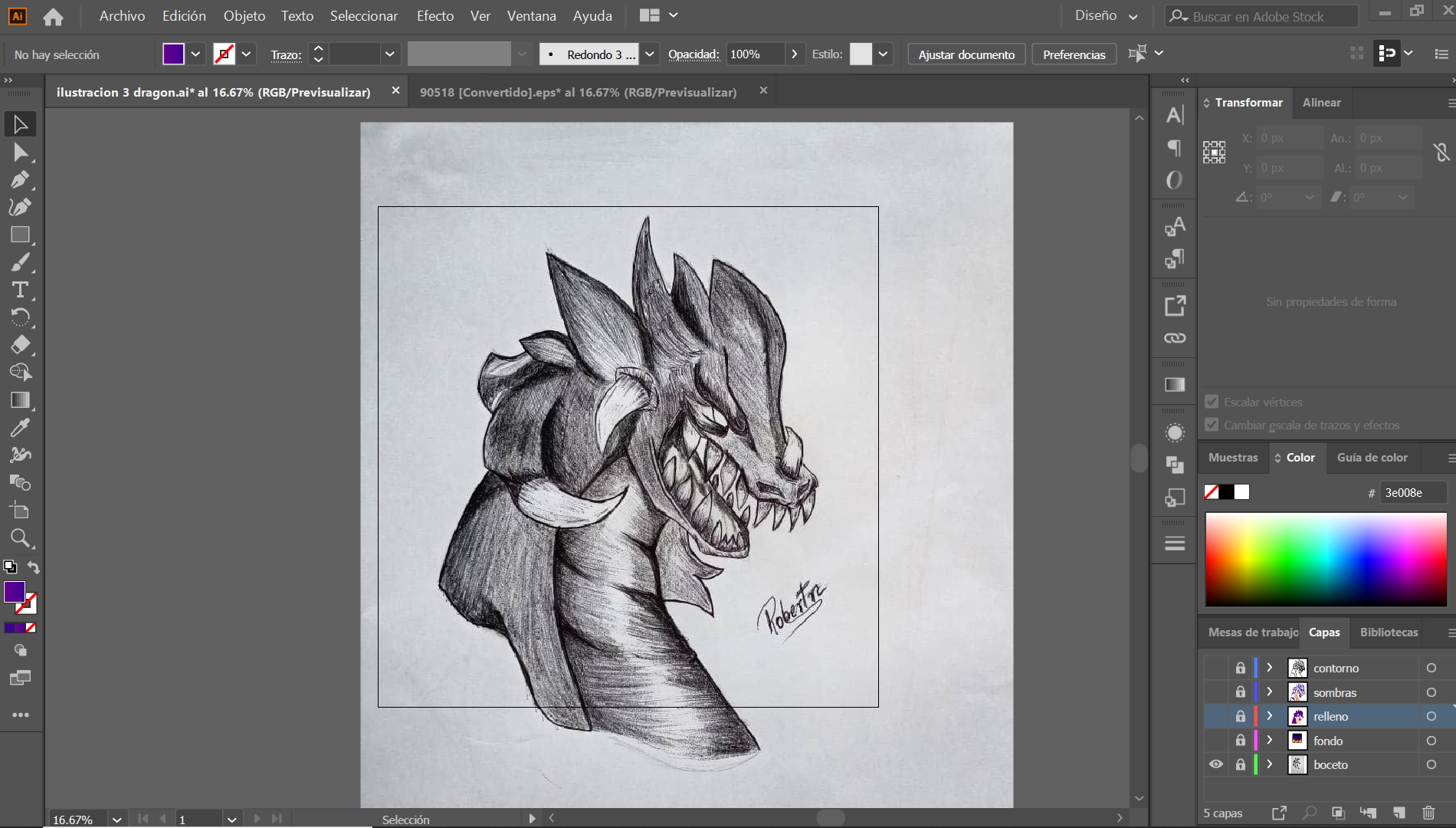Select the Rotate tool
Image resolution: width=1456 pixels, height=828 pixels.
[x=21, y=317]
